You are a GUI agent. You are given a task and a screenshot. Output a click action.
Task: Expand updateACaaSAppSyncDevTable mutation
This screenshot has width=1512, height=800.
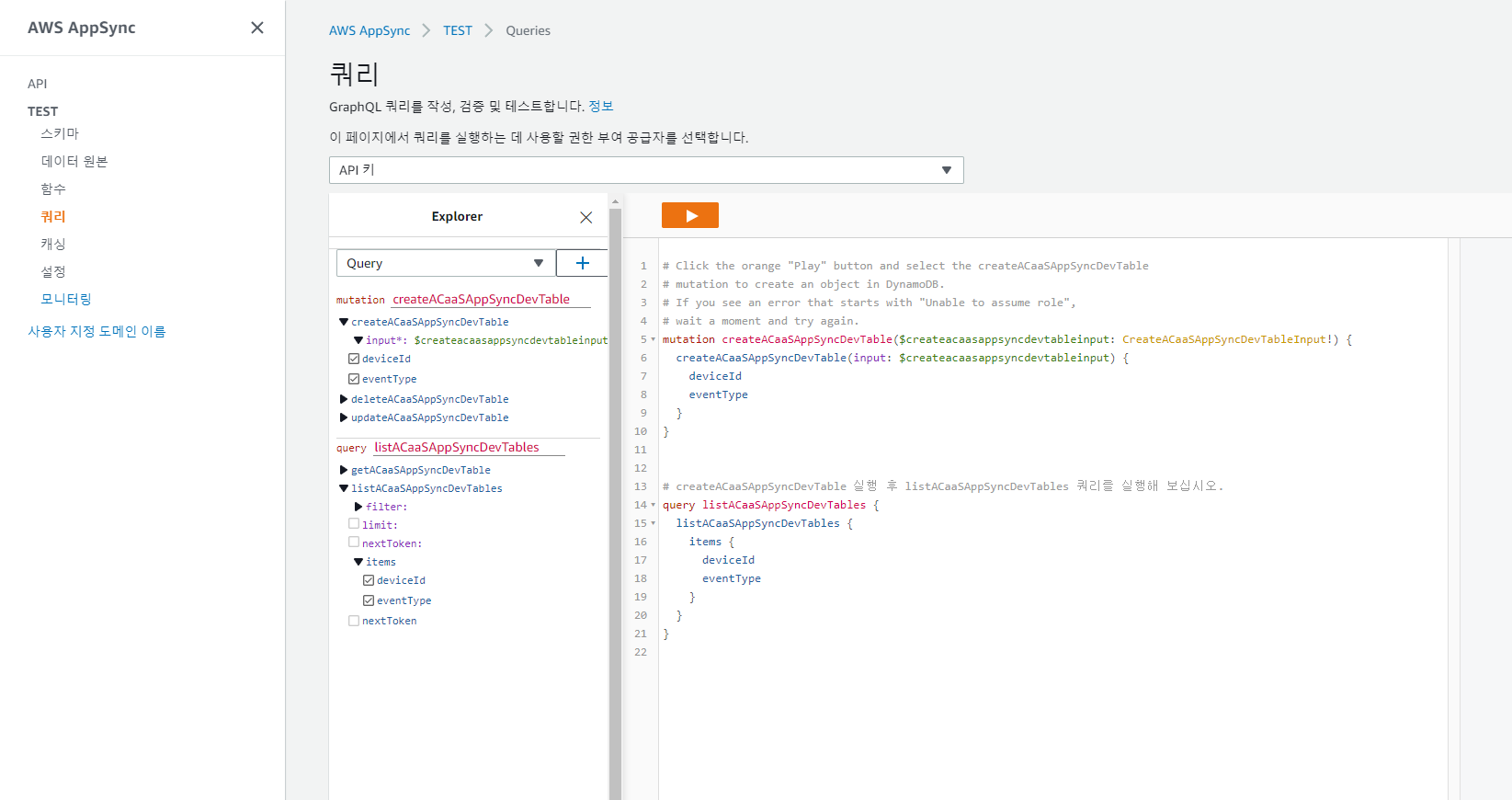[344, 417]
